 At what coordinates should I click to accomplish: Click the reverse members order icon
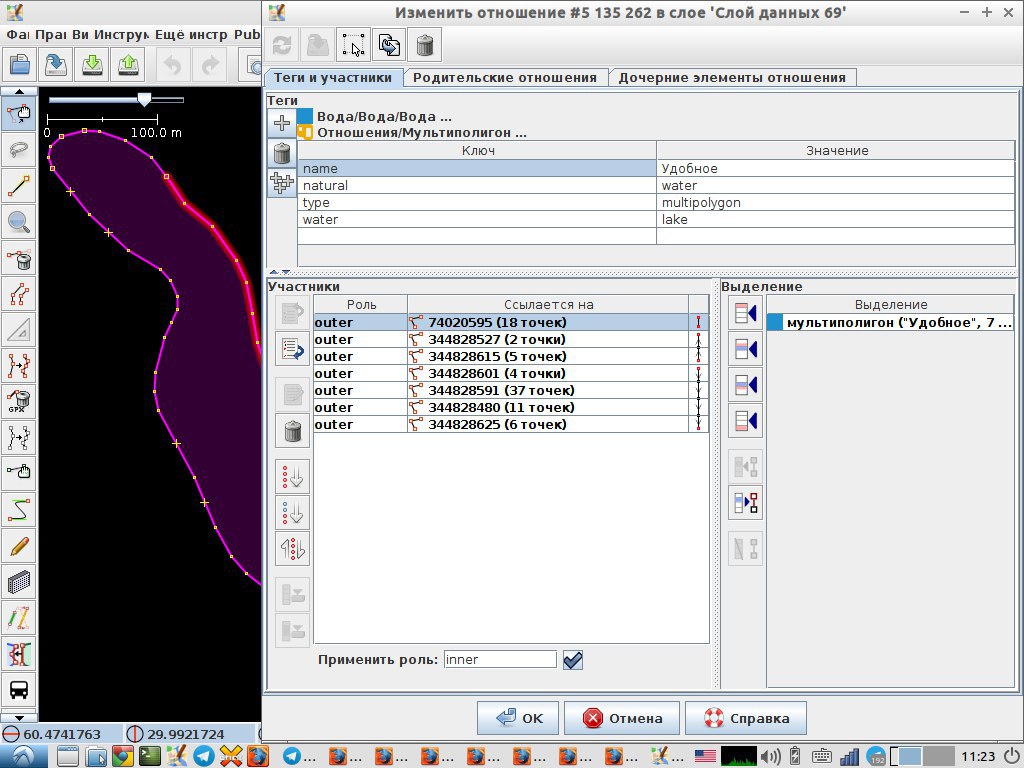(x=292, y=549)
